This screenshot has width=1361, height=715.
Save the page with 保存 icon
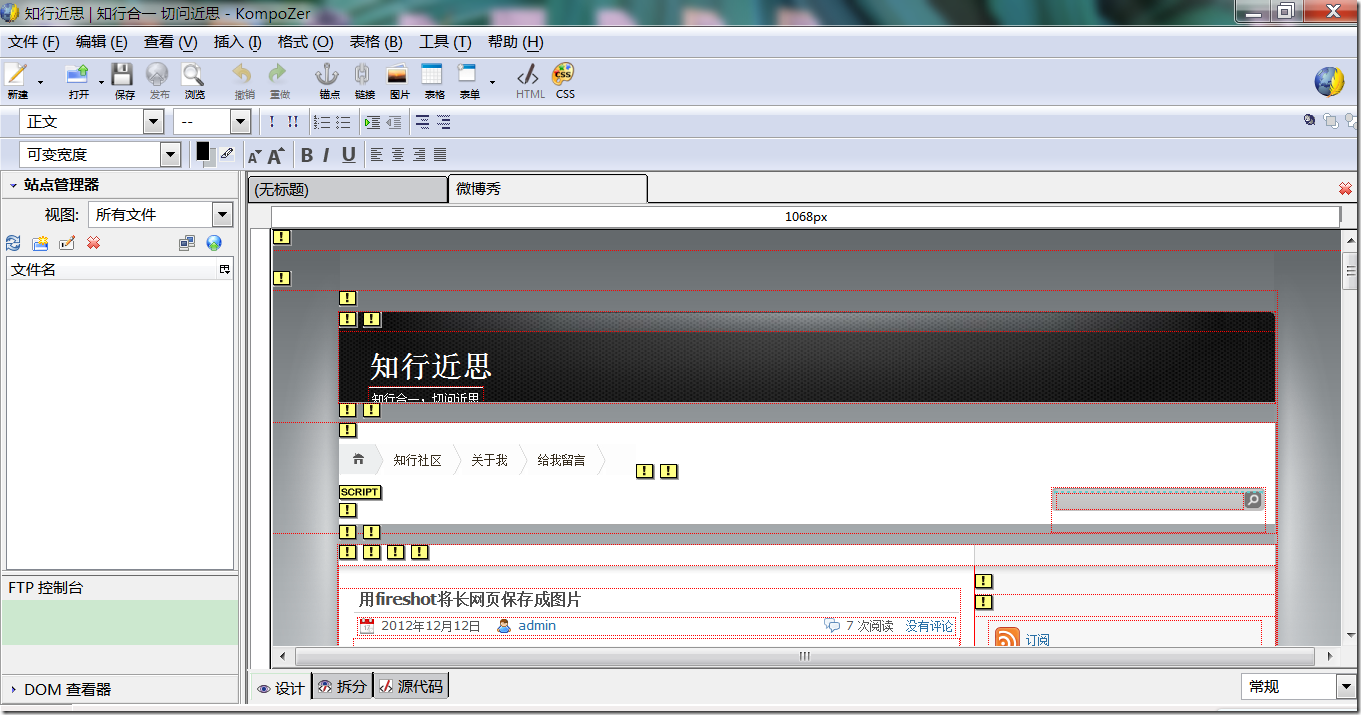[x=123, y=80]
